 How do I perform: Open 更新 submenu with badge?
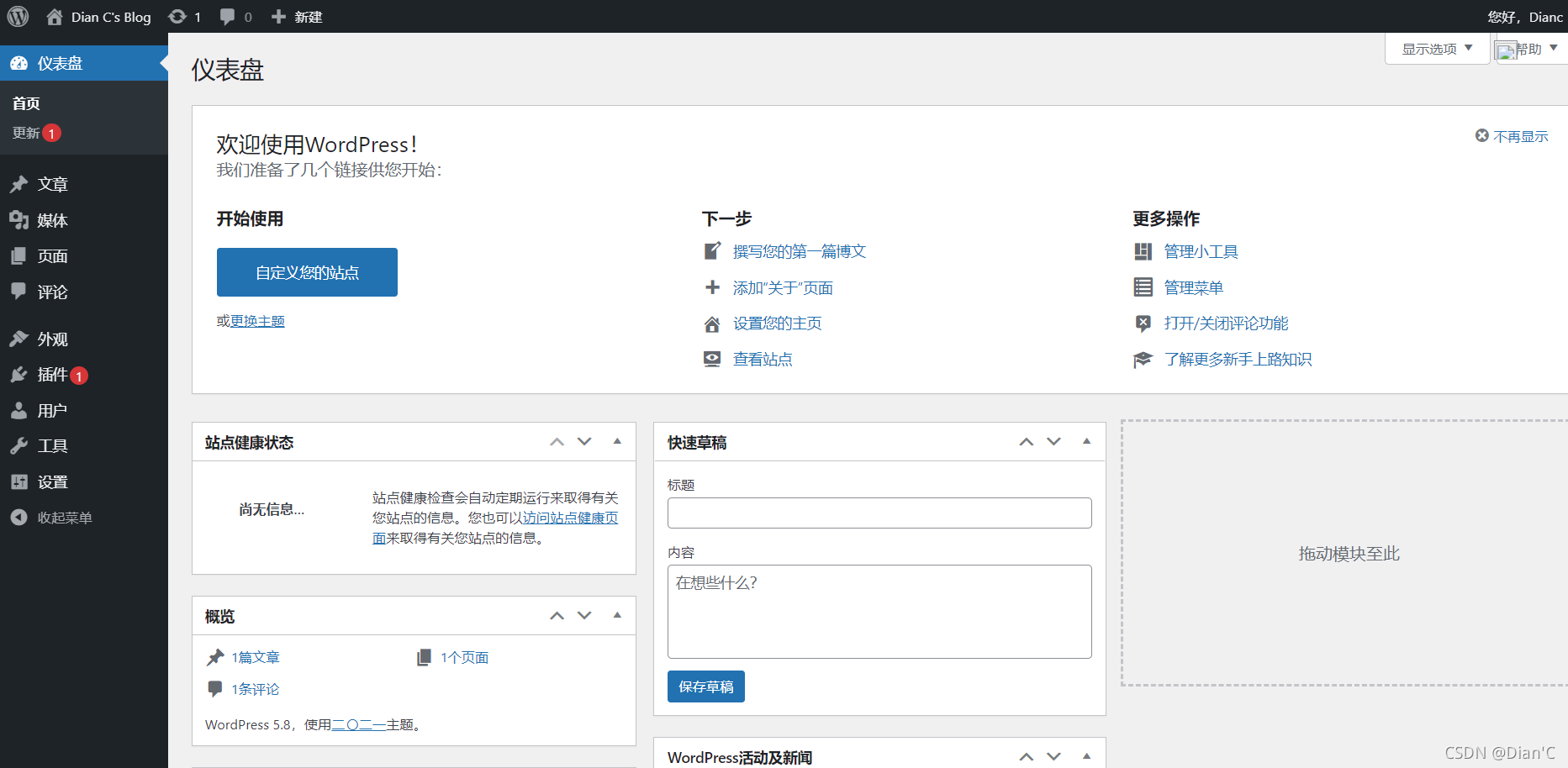tap(36, 133)
